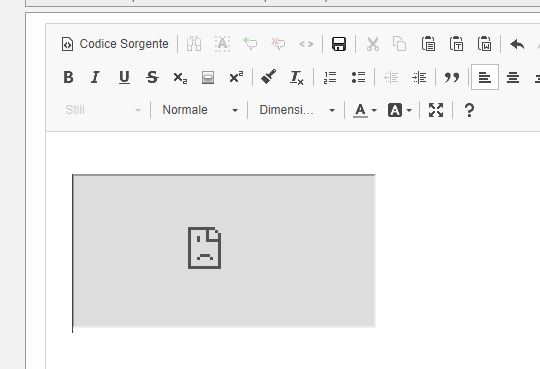Click the Block Quote icon
Viewport: 540px width, 369px height.
[452, 77]
